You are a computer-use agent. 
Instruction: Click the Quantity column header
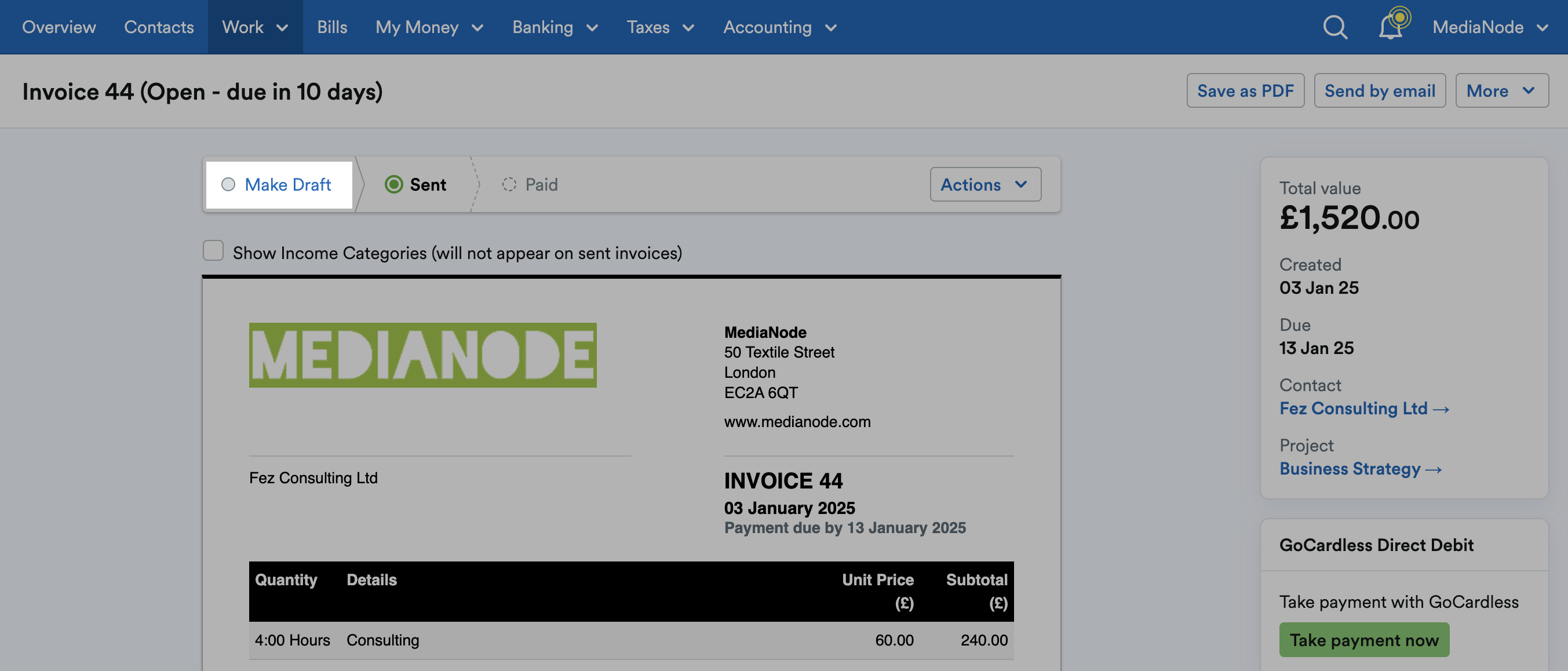[x=286, y=579]
